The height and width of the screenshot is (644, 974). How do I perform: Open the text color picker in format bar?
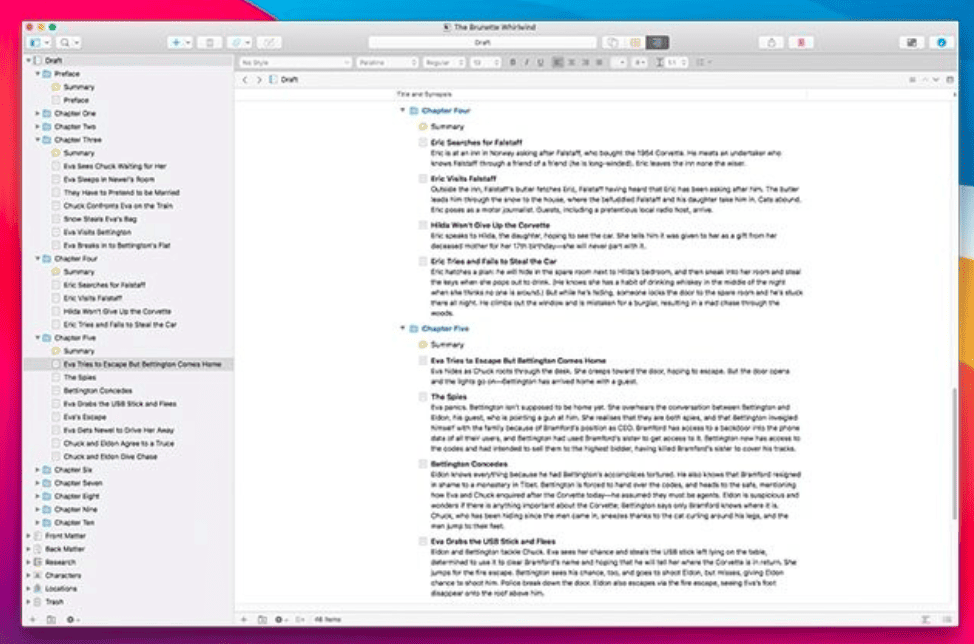pos(618,62)
